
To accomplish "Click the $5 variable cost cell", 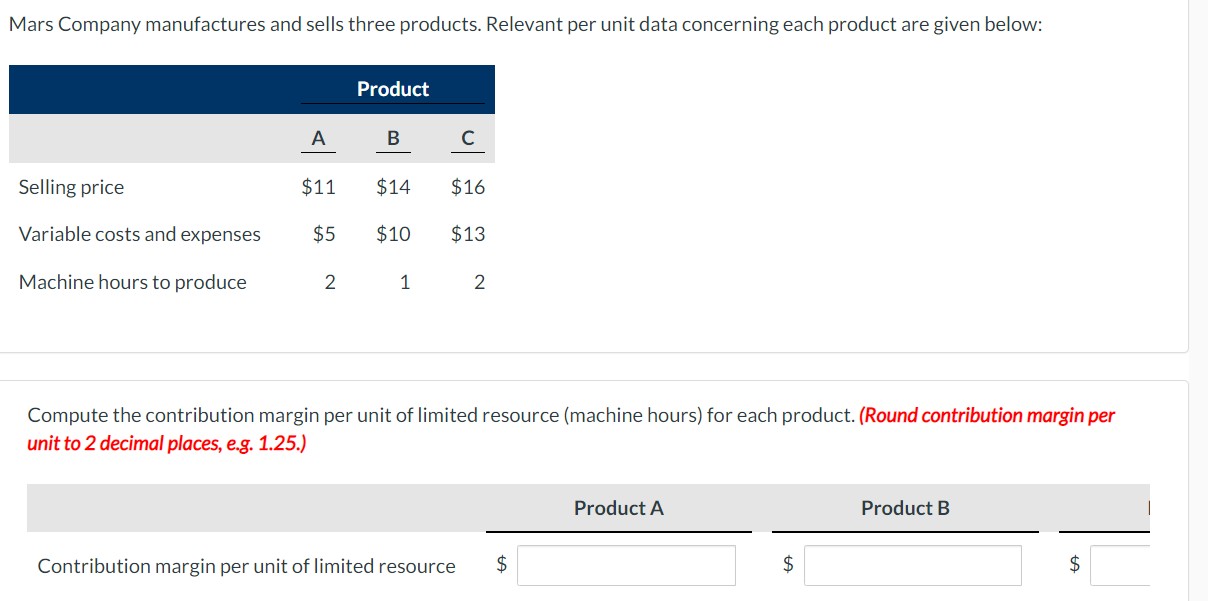I will tap(324, 234).
